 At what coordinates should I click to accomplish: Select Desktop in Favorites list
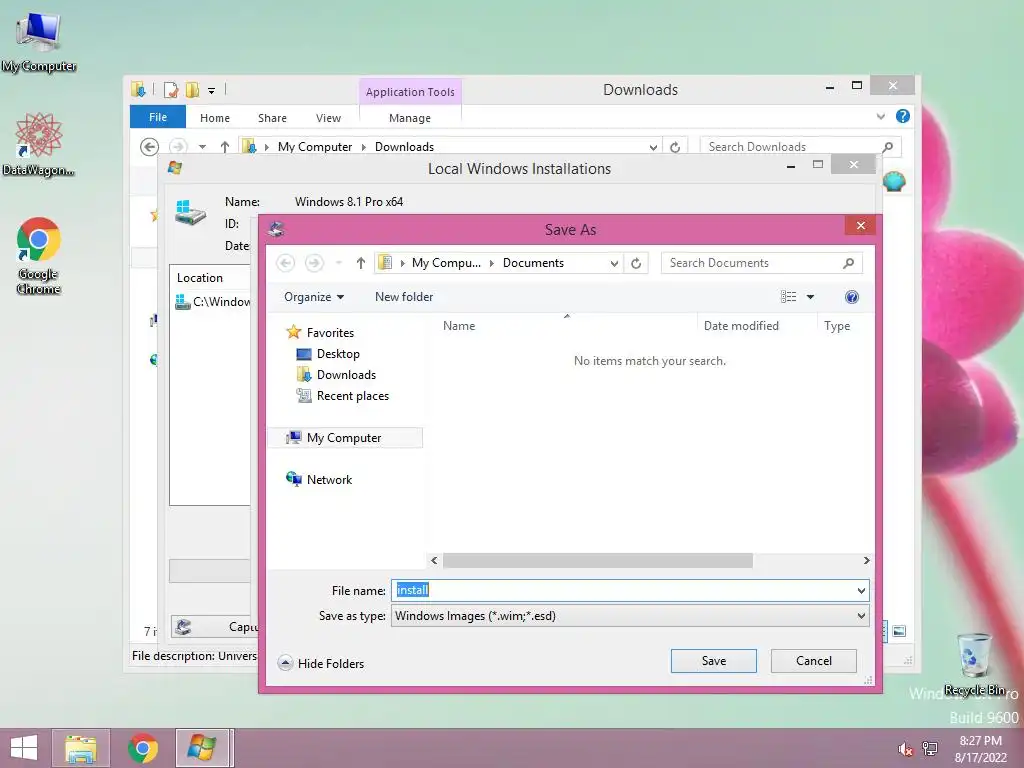point(338,354)
